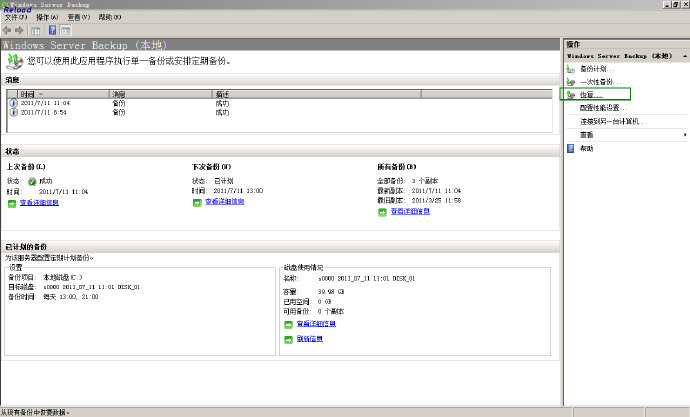690x417 pixels.
Task: Select the message row dated 2011/7/11 8:54
Action: point(279,113)
